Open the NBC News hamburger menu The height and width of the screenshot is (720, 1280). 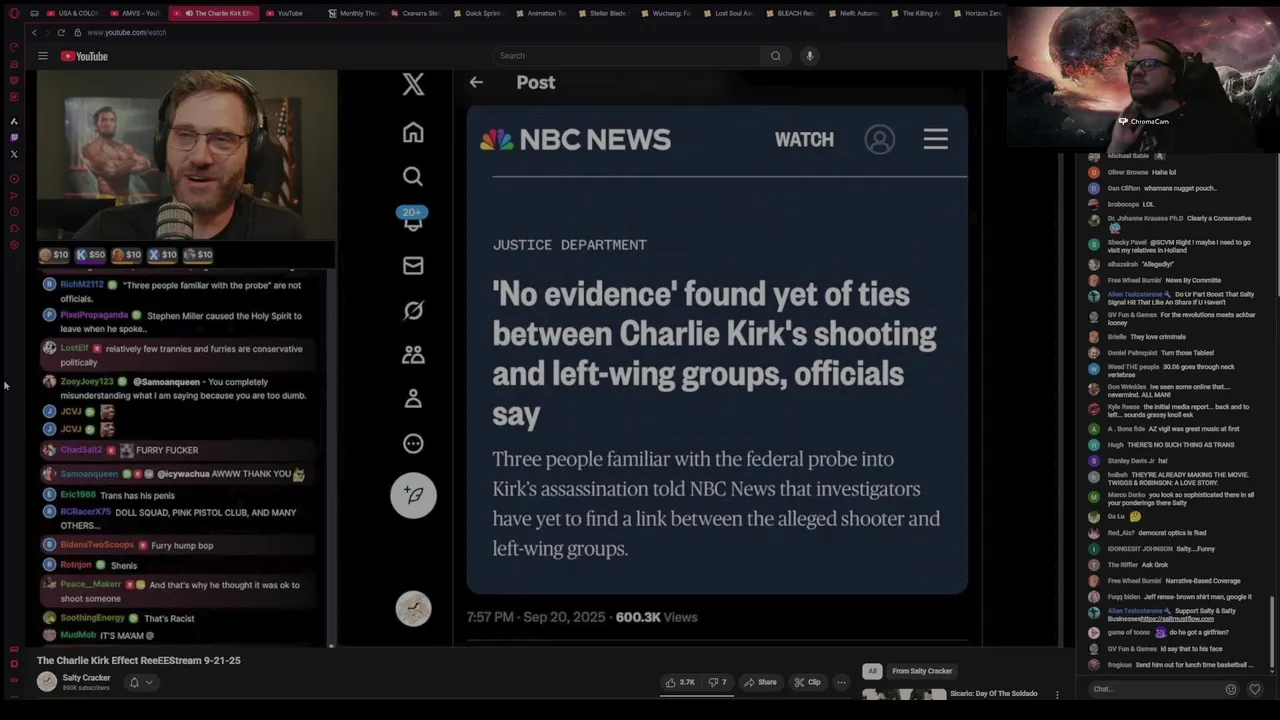point(935,139)
